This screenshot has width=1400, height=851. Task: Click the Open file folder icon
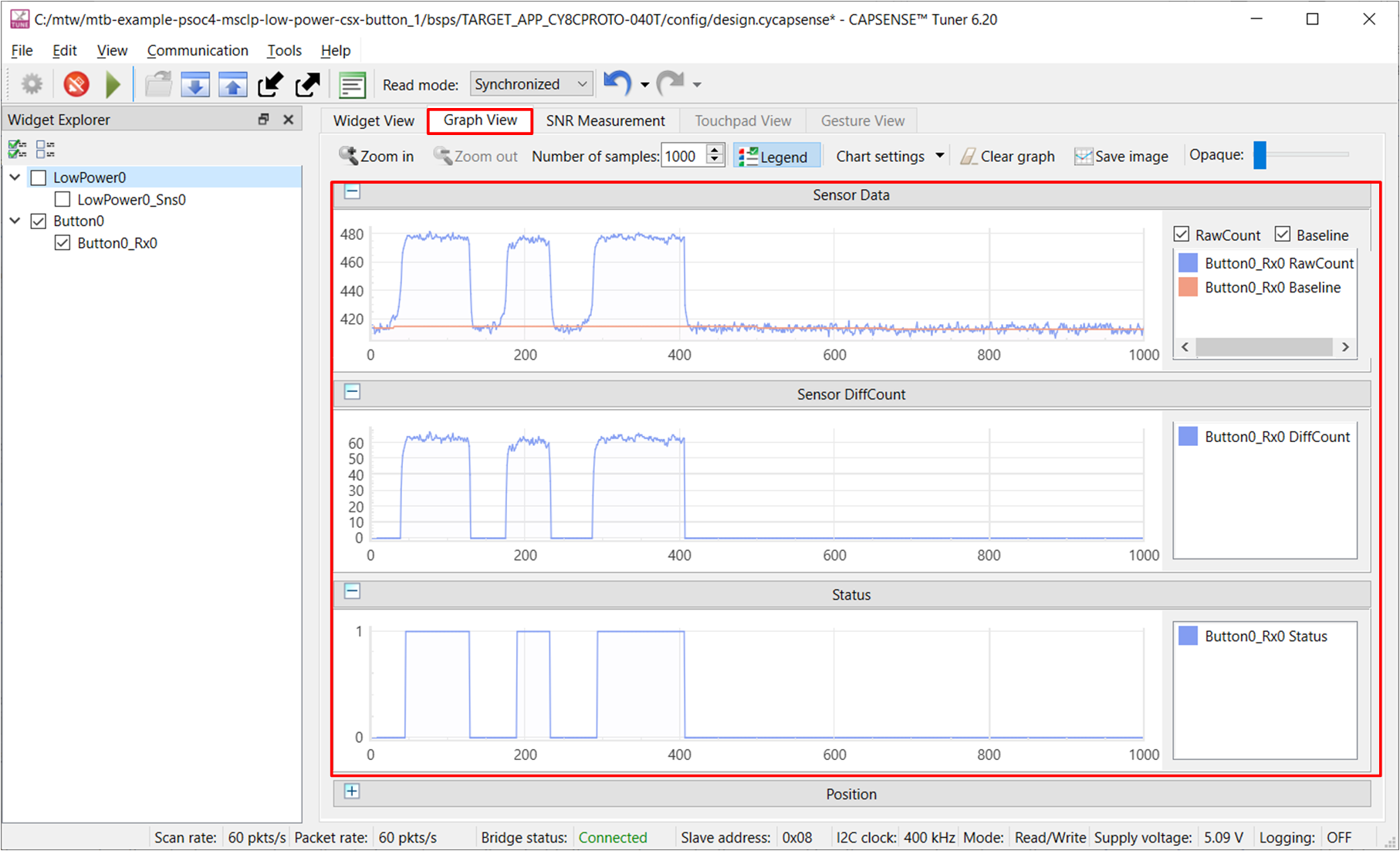pyautogui.click(x=159, y=84)
